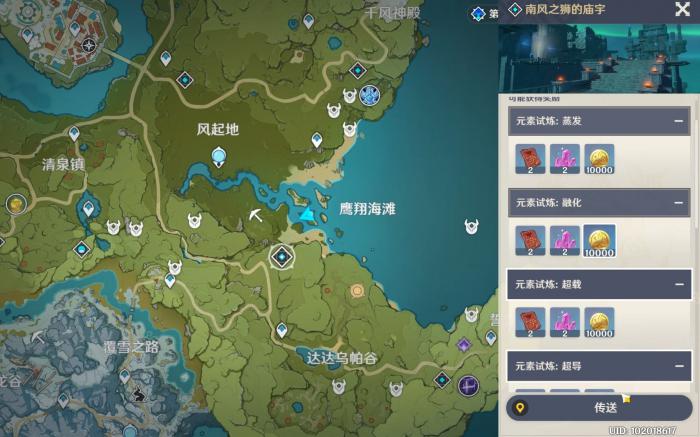The image size is (700, 437).
Task: Click the domain marker below 千风神殿
Action: tap(358, 70)
